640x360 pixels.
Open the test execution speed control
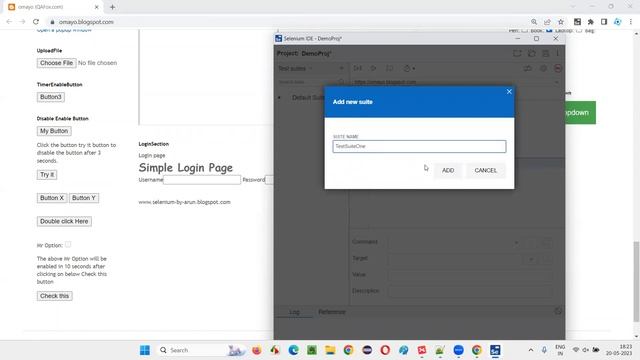pos(409,68)
